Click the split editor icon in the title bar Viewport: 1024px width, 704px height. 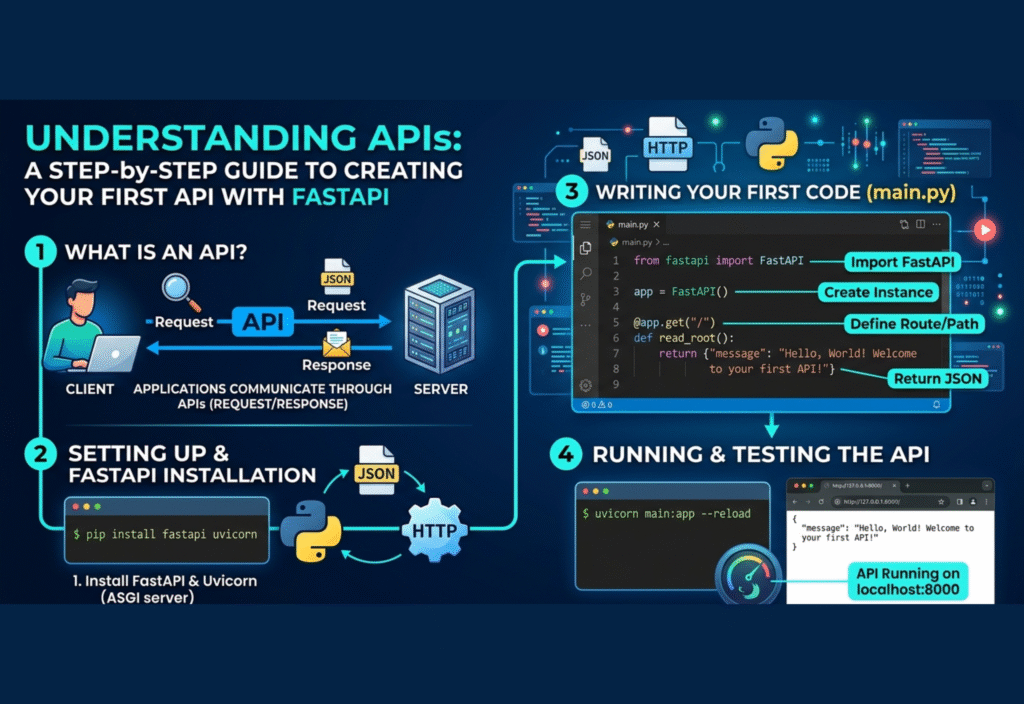[x=919, y=224]
